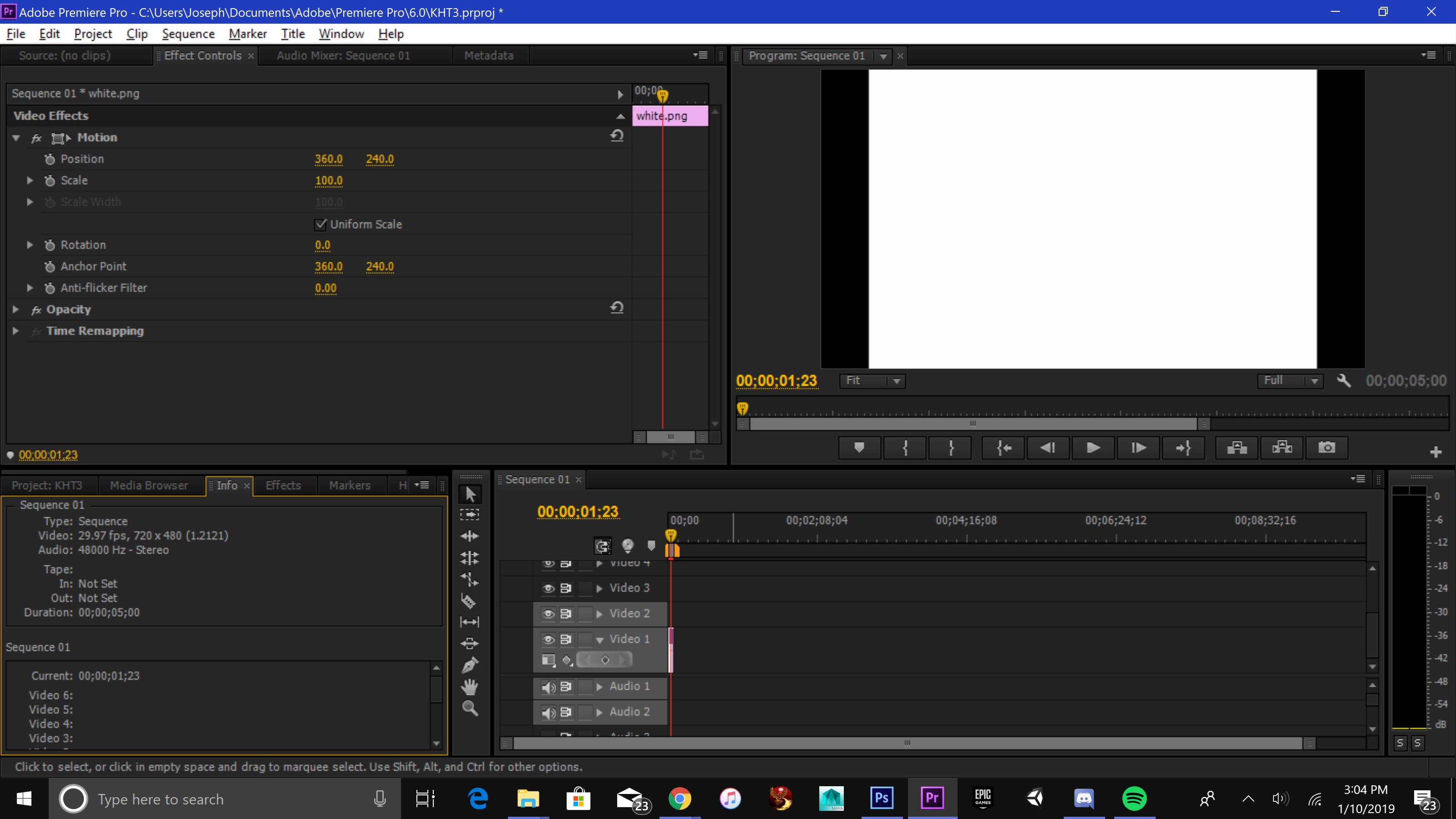
Task: Open the Clip menu
Action: point(137,34)
